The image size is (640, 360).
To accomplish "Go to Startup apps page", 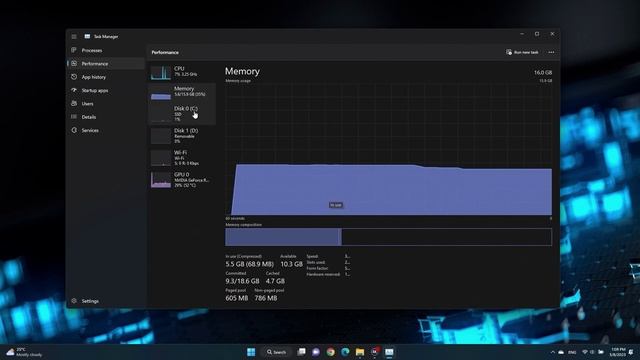I will pyautogui.click(x=106, y=90).
